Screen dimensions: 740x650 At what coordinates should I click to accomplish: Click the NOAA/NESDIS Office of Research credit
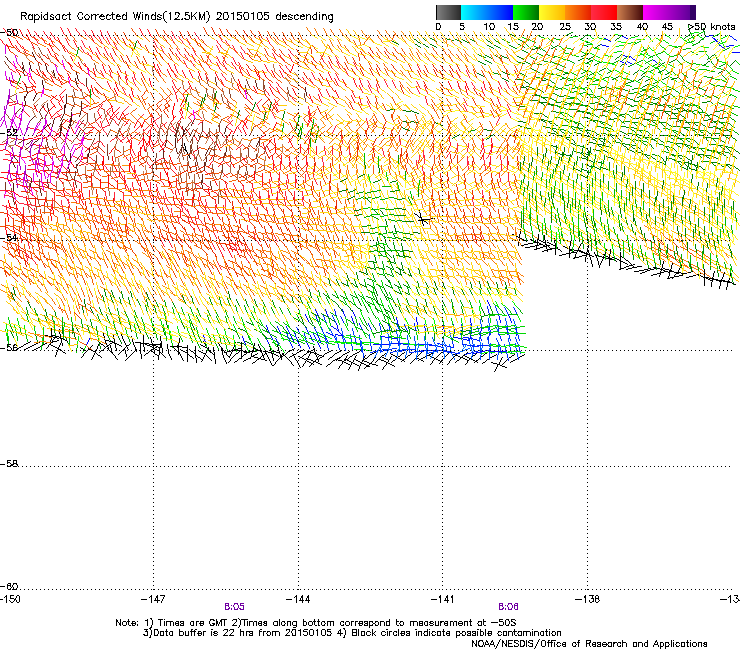[x=589, y=644]
